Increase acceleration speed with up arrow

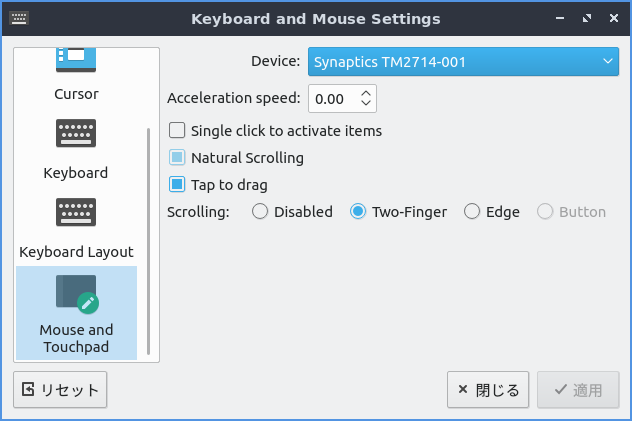pyautogui.click(x=366, y=93)
